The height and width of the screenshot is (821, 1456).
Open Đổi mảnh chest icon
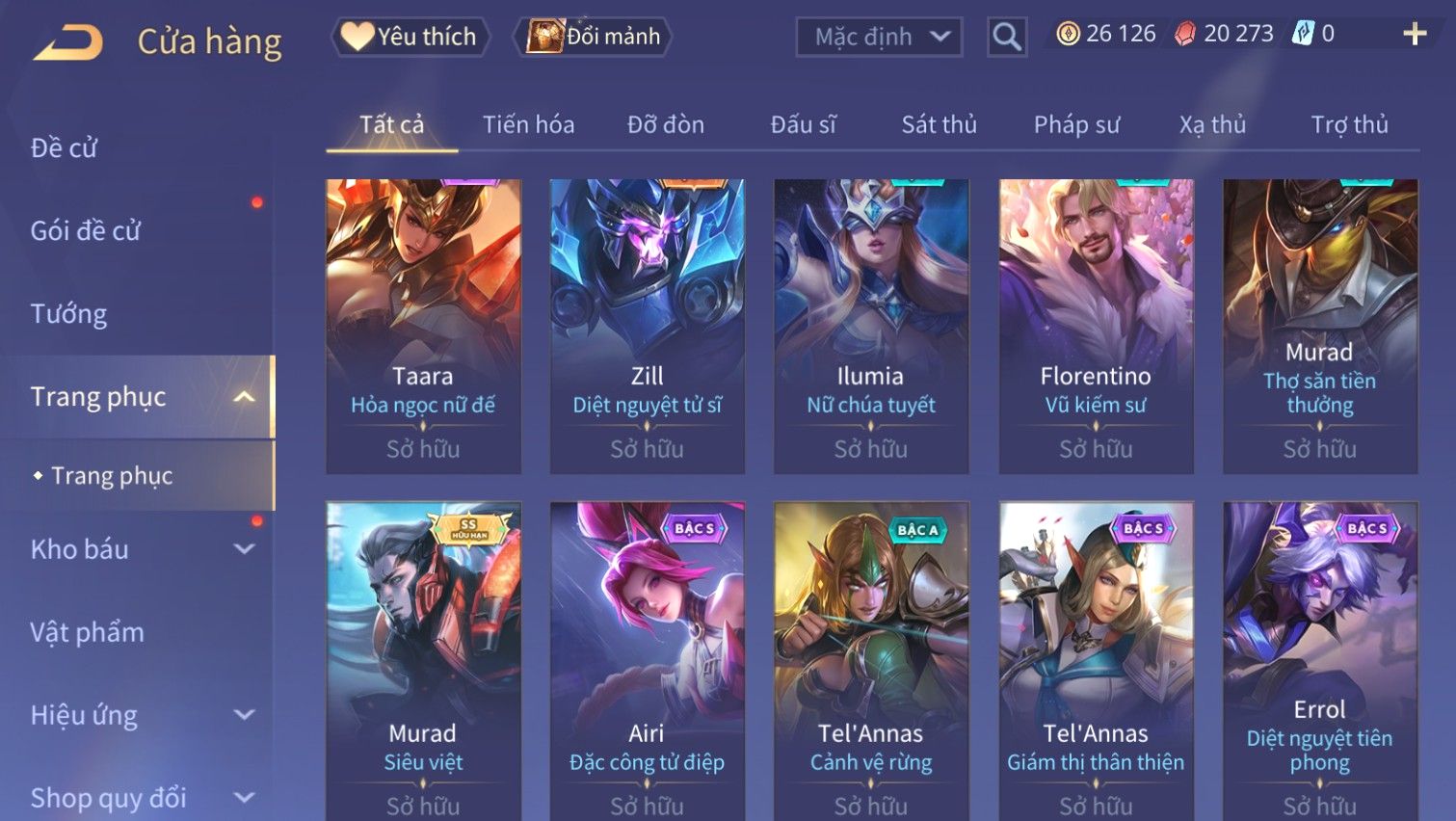click(x=593, y=37)
